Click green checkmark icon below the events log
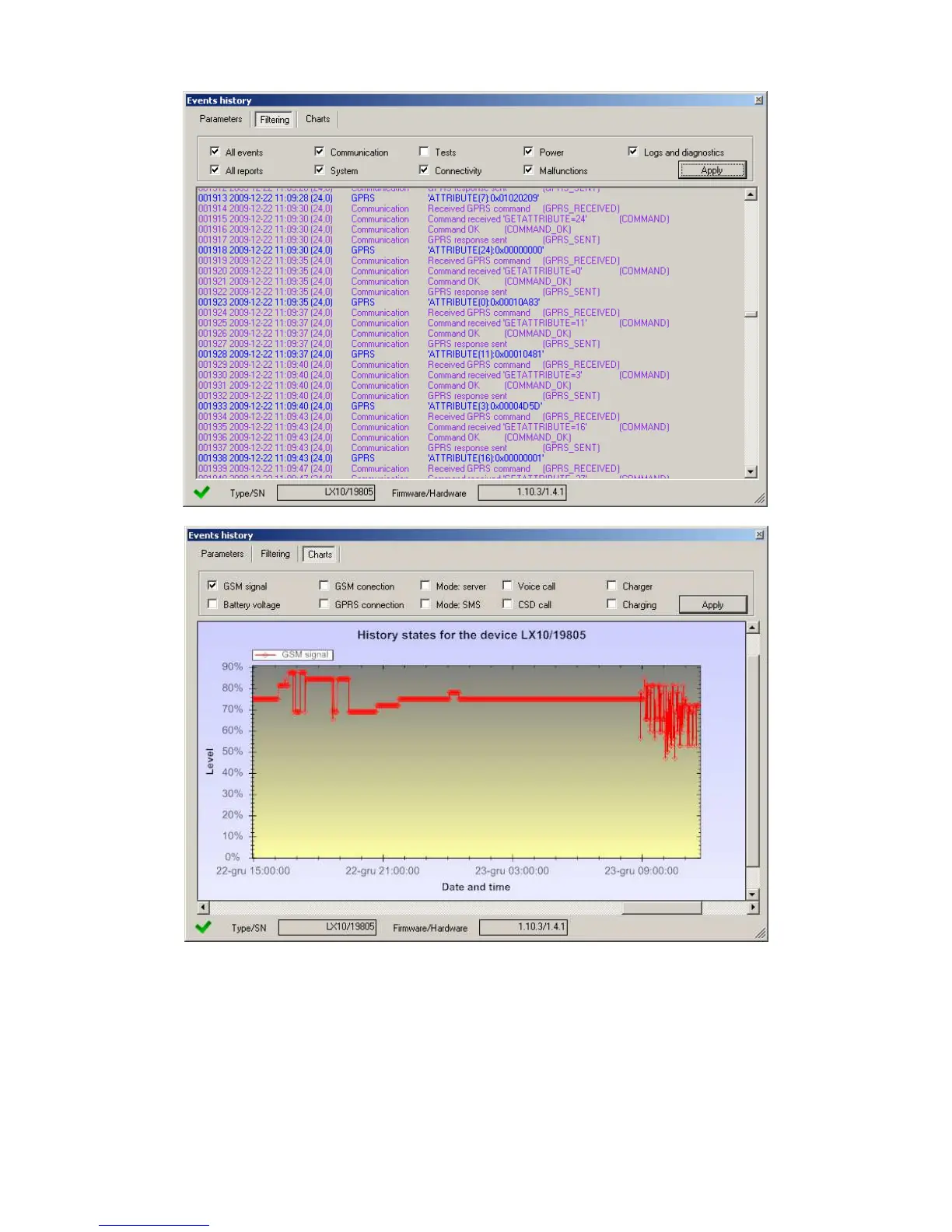 [x=202, y=492]
